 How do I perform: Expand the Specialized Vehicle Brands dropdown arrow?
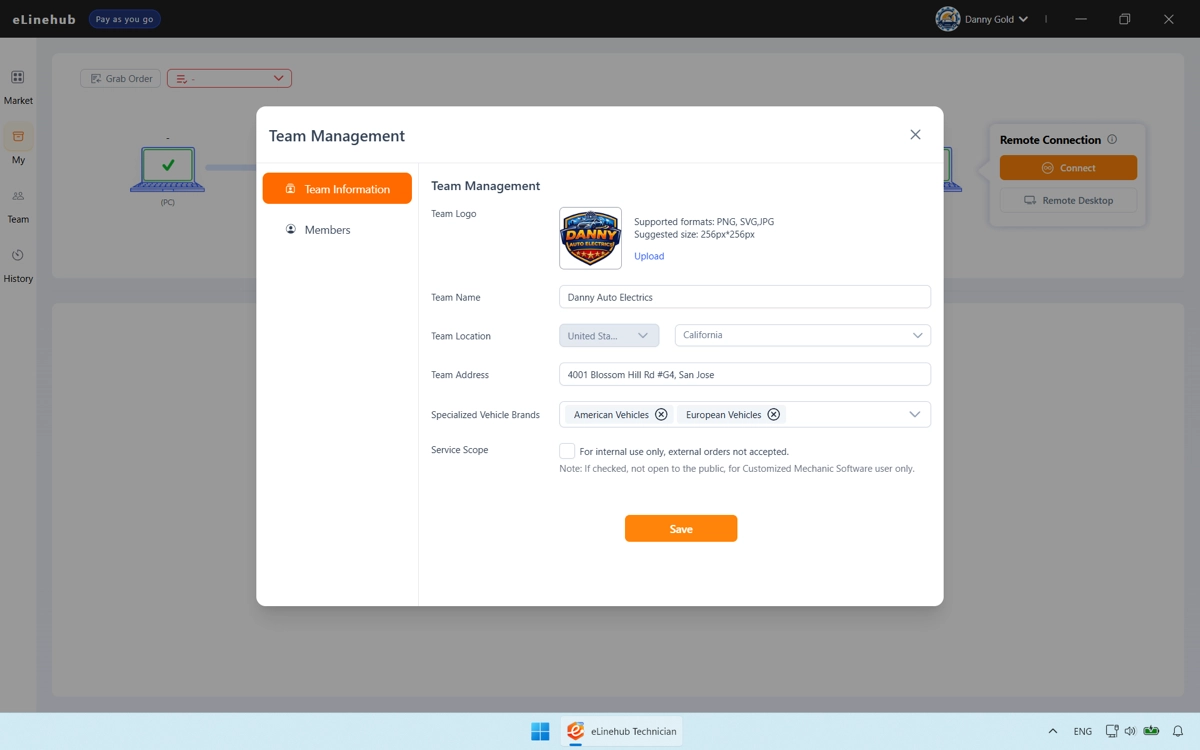914,414
